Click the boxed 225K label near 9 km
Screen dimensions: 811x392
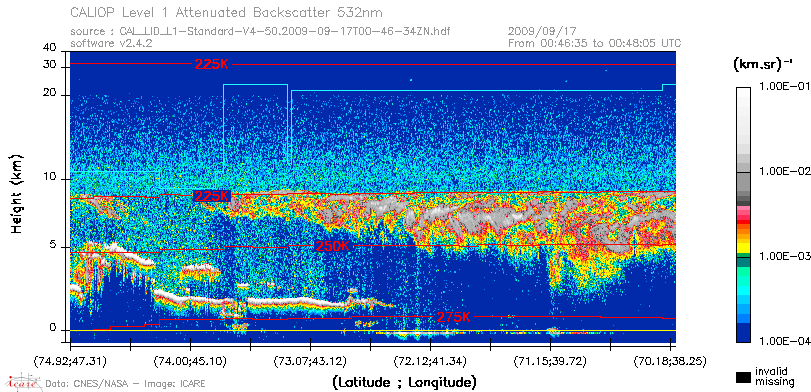tap(211, 197)
